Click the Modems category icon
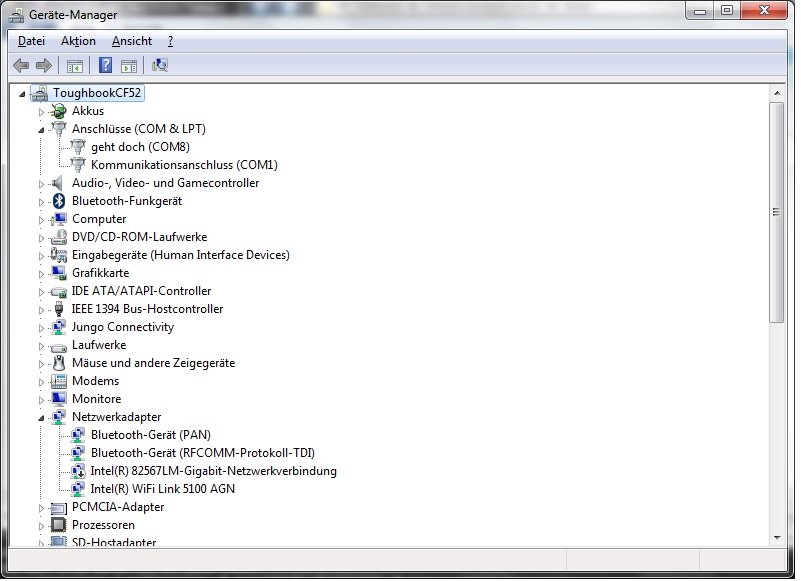 pyautogui.click(x=59, y=381)
